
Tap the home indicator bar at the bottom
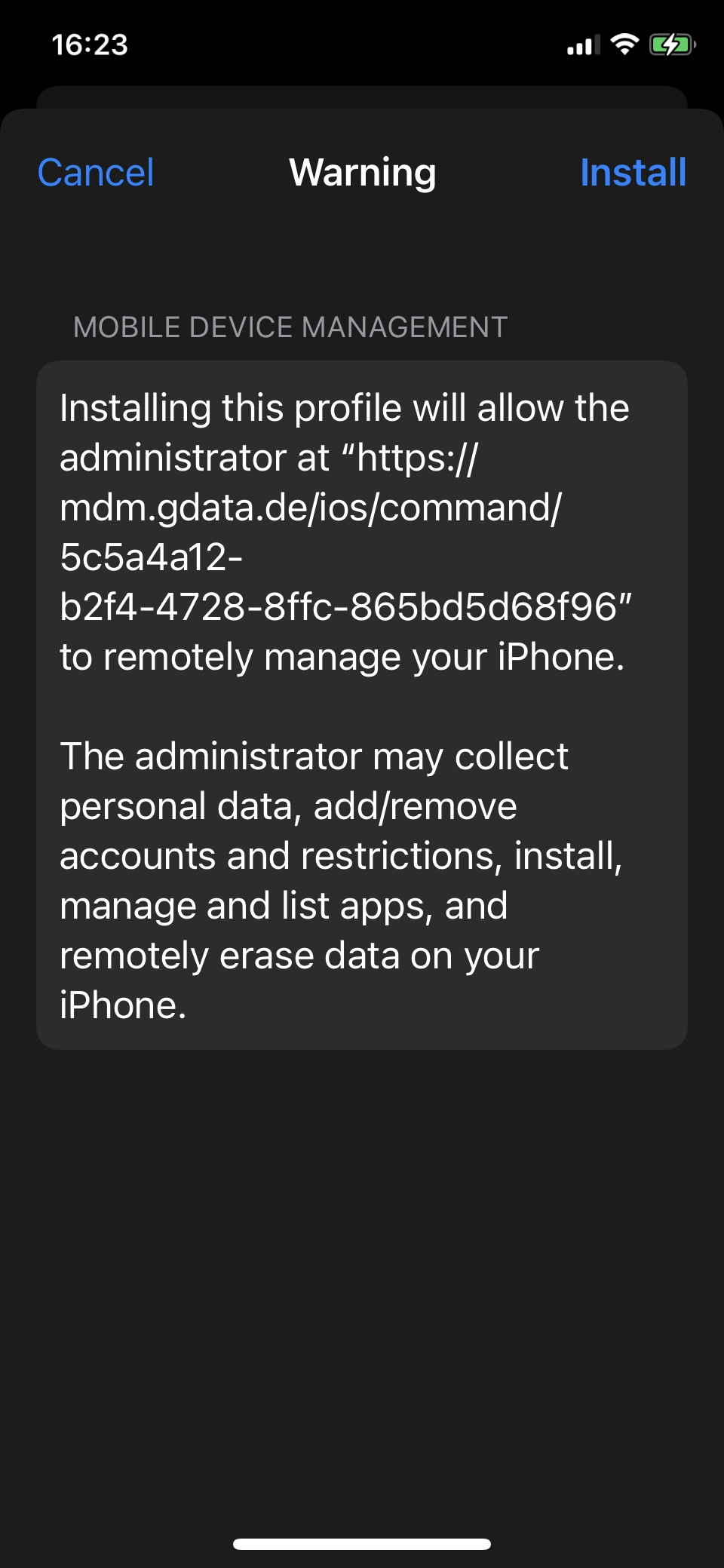pyautogui.click(x=362, y=1544)
